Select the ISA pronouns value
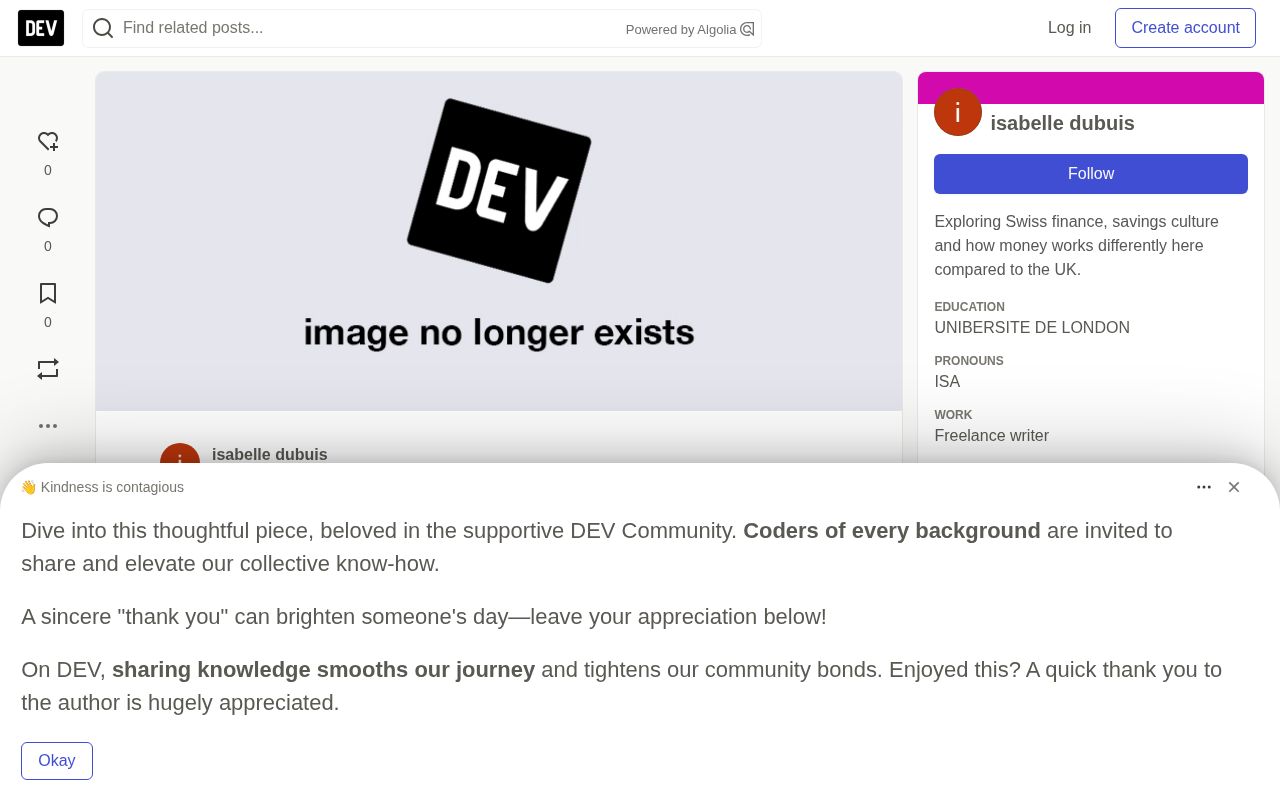Image resolution: width=1280 pixels, height=800 pixels. 947,382
